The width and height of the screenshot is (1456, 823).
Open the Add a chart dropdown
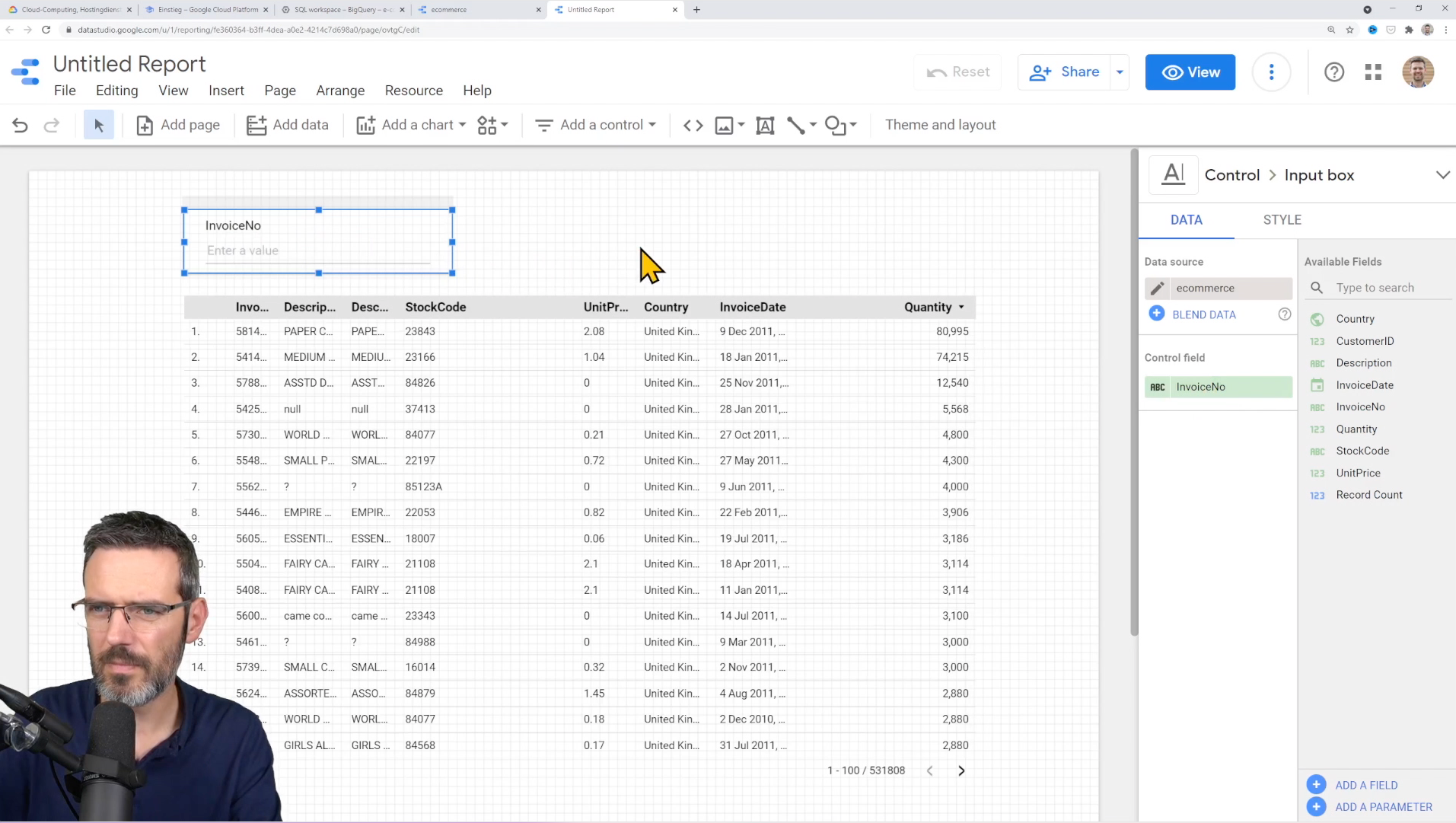click(411, 125)
